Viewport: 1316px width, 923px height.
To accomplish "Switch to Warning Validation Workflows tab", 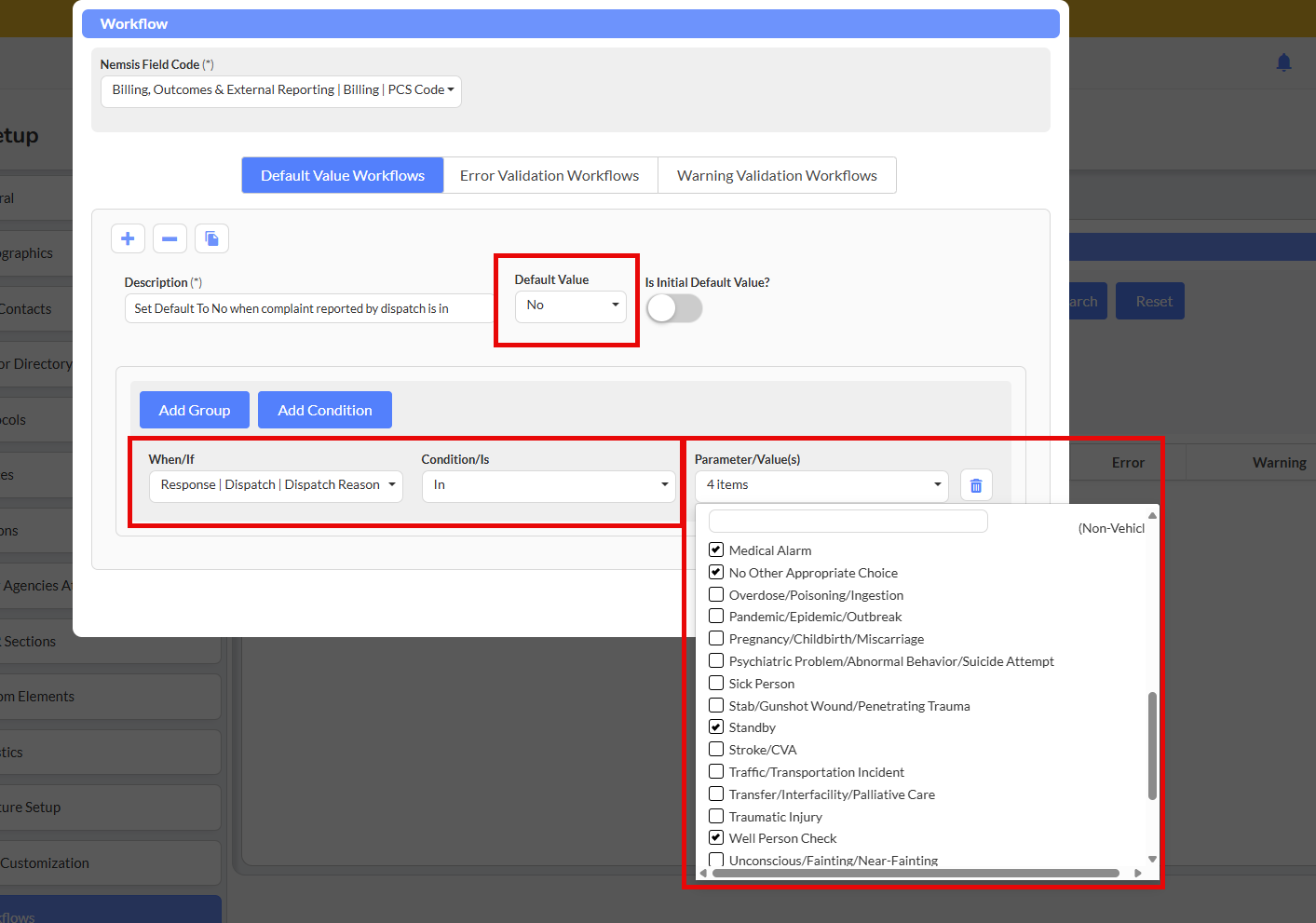I will coord(777,175).
